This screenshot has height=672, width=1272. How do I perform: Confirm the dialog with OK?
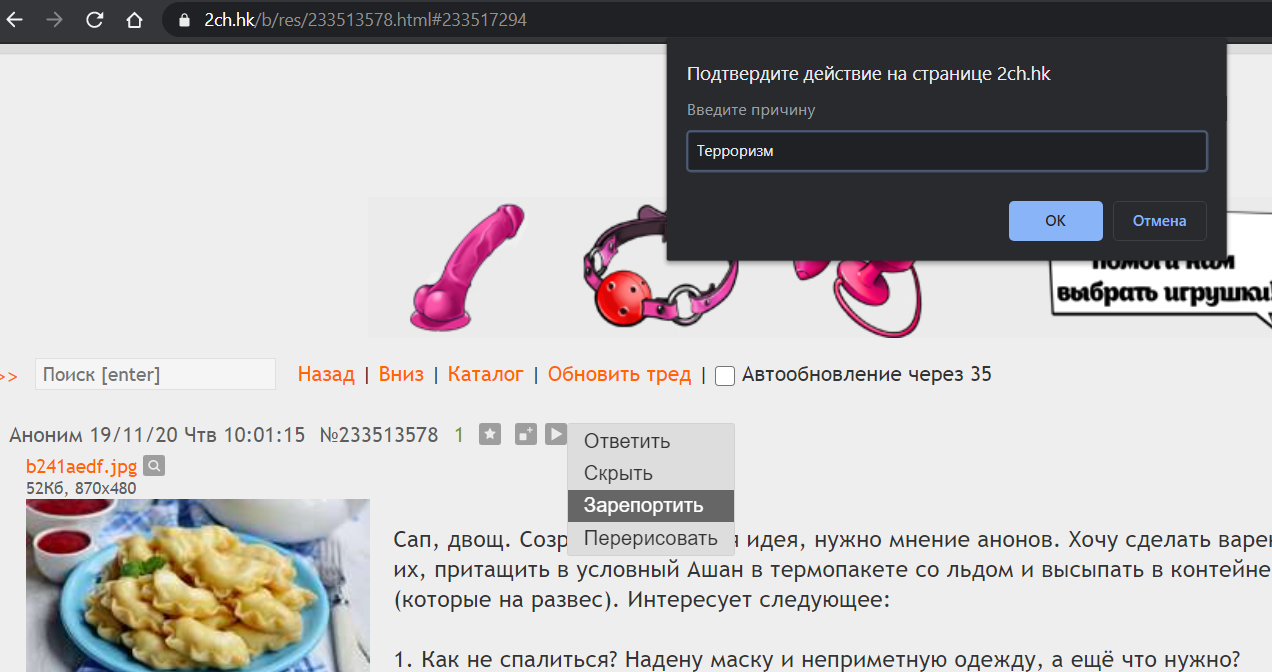click(1055, 221)
